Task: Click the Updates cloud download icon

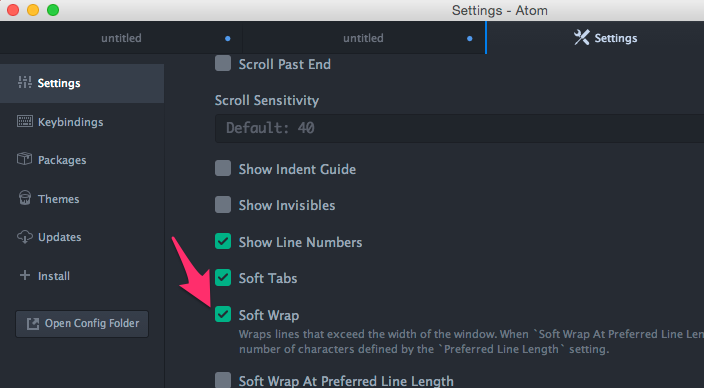Action: pyautogui.click(x=25, y=237)
